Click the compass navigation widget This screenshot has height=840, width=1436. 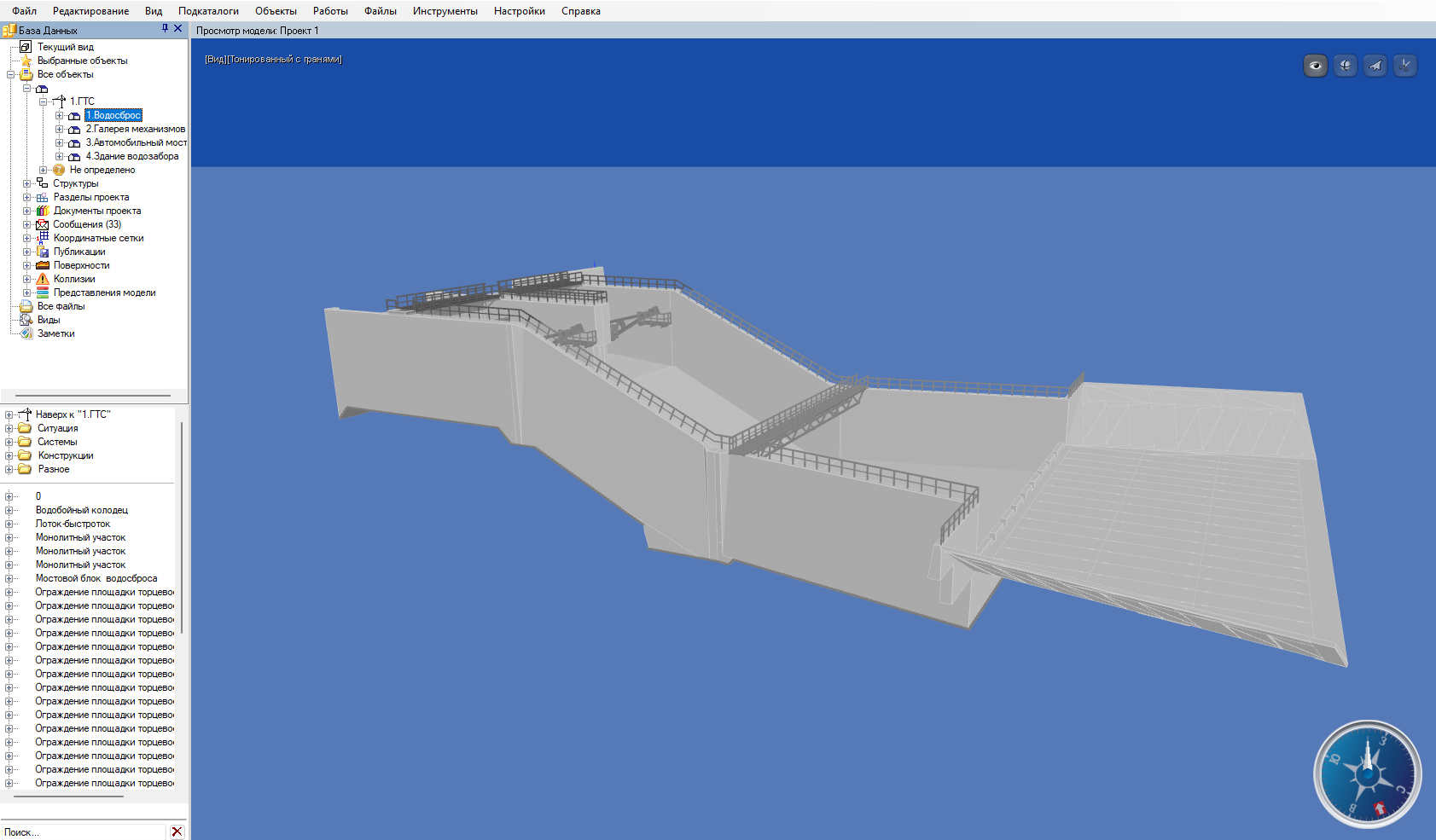point(1367,774)
